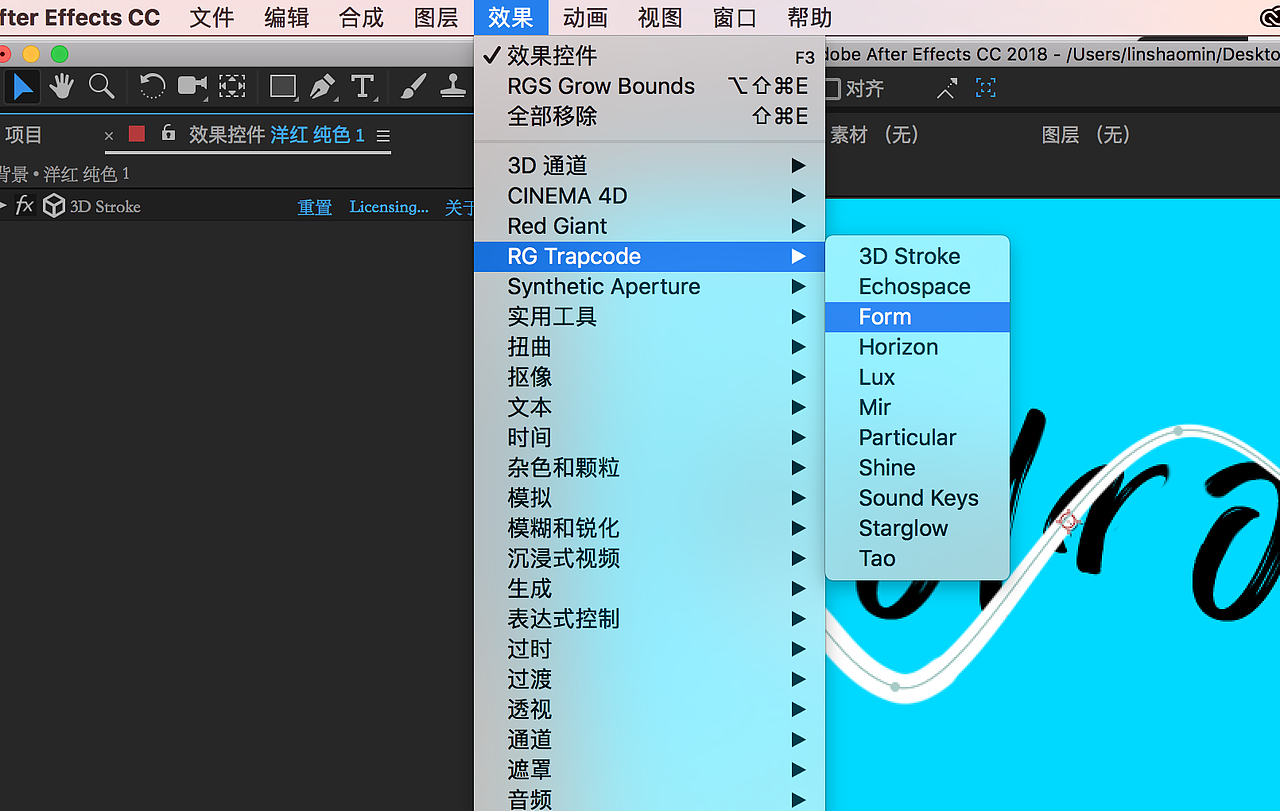The height and width of the screenshot is (811, 1280).
Task: Open the 帮助 menu
Action: coord(810,17)
